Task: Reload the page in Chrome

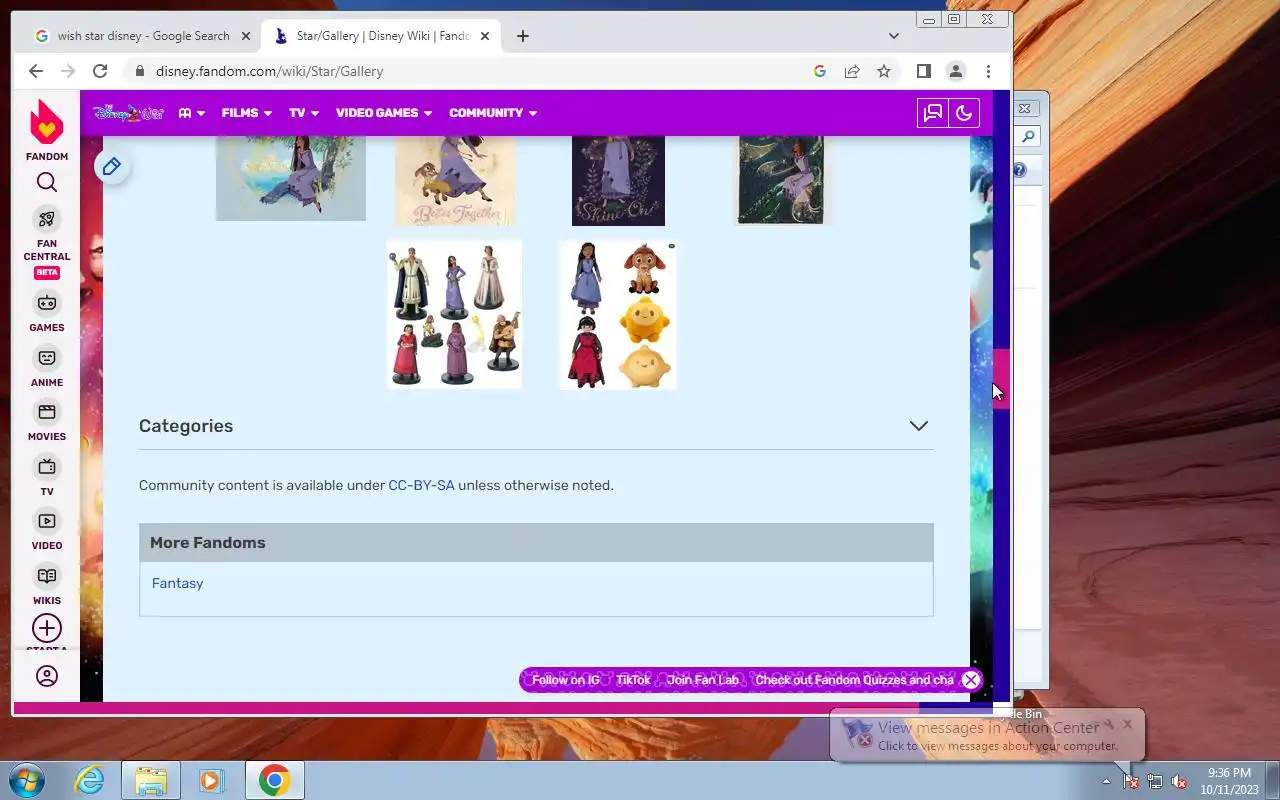Action: tap(100, 71)
